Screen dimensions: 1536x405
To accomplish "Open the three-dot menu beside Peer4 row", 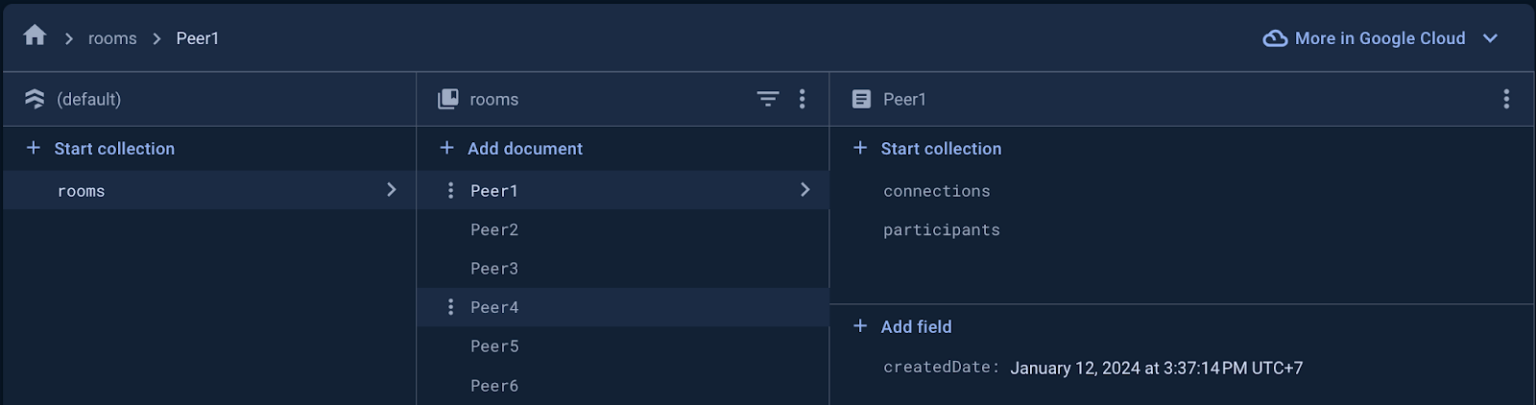I will click(x=450, y=307).
